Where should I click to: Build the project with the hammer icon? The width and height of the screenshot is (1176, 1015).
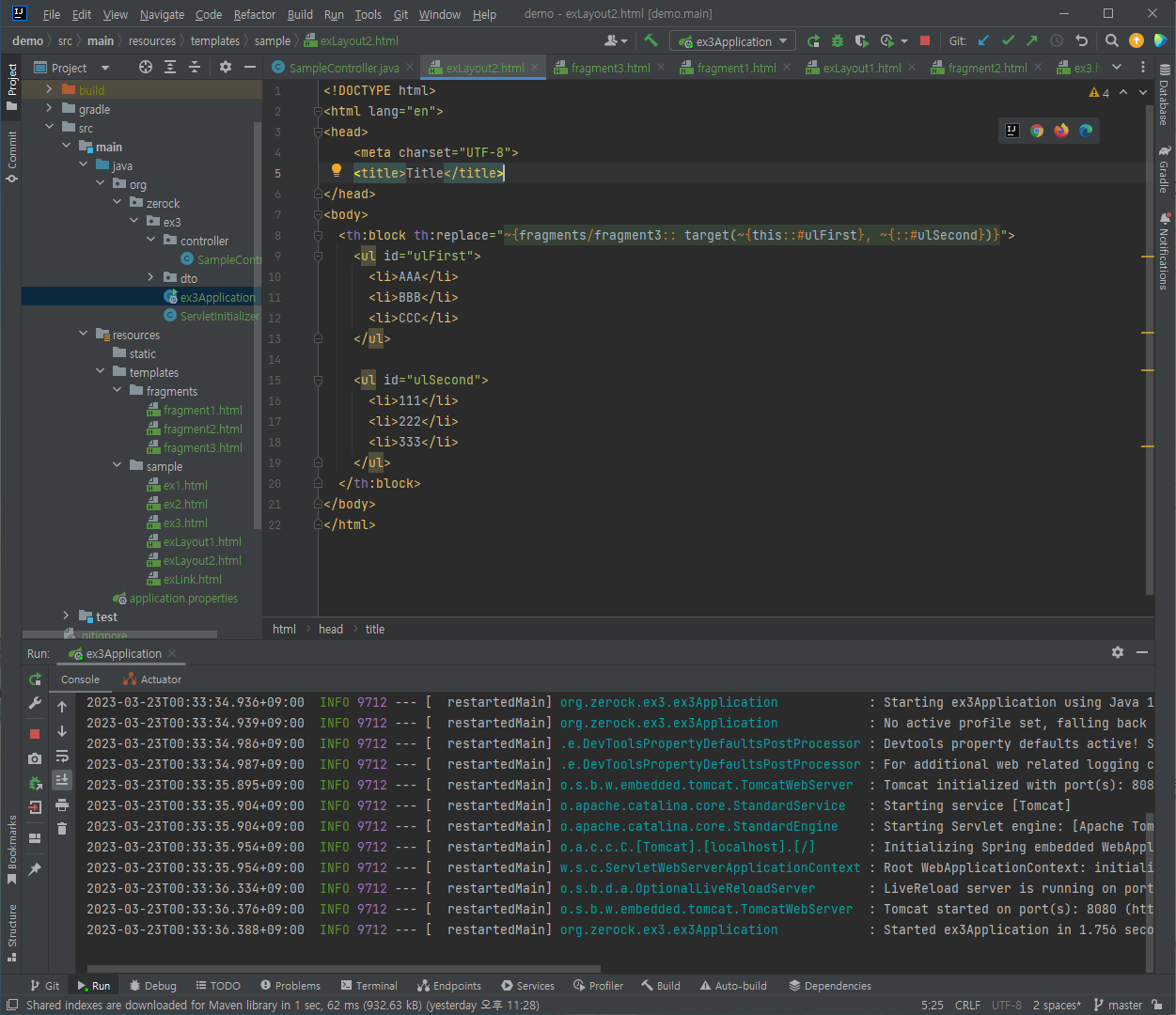click(x=651, y=40)
